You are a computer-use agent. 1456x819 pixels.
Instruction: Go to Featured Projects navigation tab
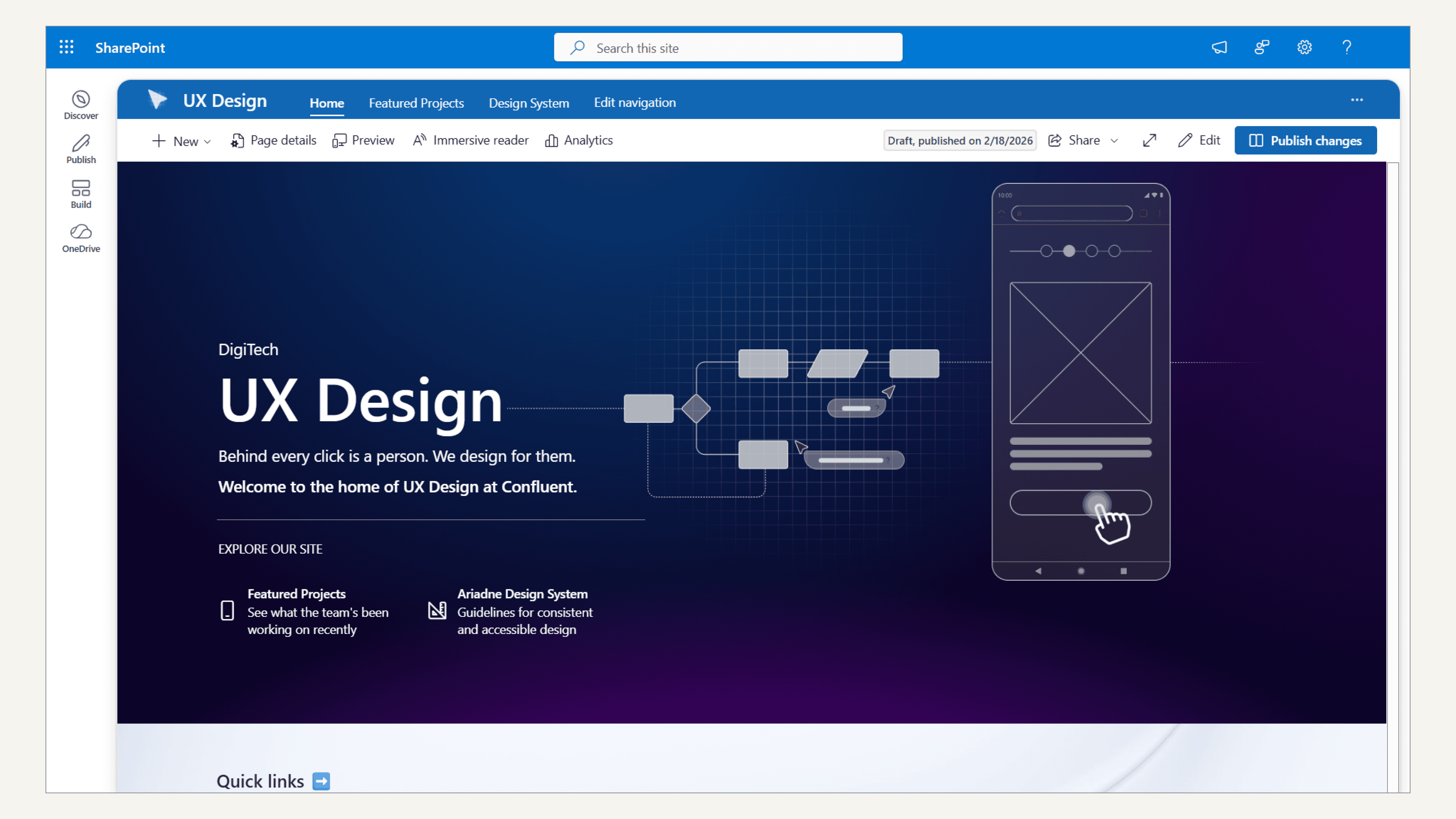pyautogui.click(x=417, y=103)
